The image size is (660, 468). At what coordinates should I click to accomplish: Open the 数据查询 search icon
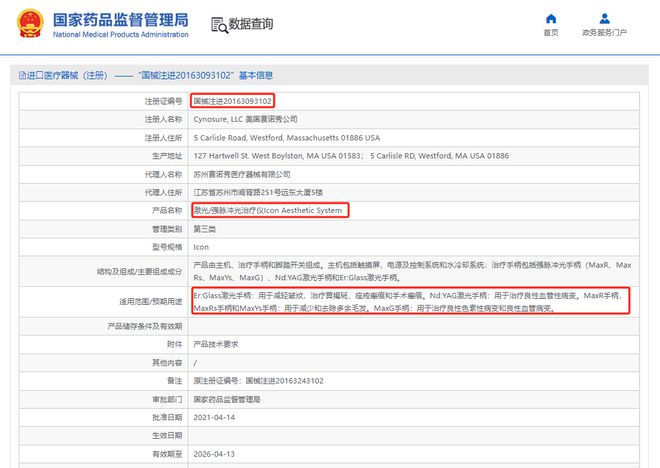(219, 25)
